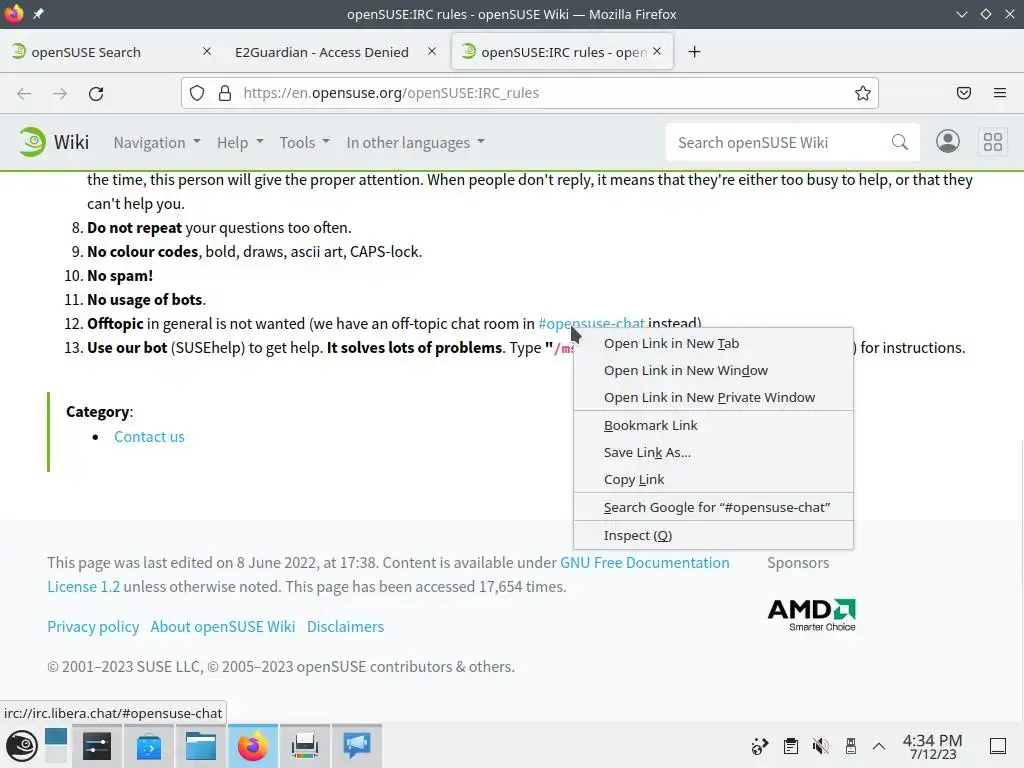This screenshot has width=1024, height=768.
Task: Unmute audio via volume tray icon
Action: tap(820, 746)
